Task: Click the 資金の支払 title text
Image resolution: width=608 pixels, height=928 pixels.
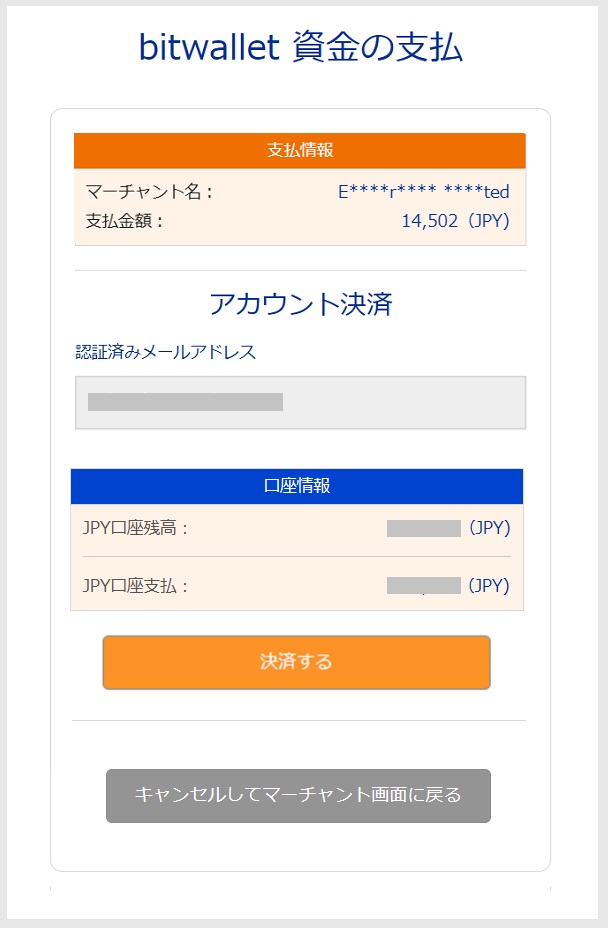Action: pyautogui.click(x=378, y=47)
